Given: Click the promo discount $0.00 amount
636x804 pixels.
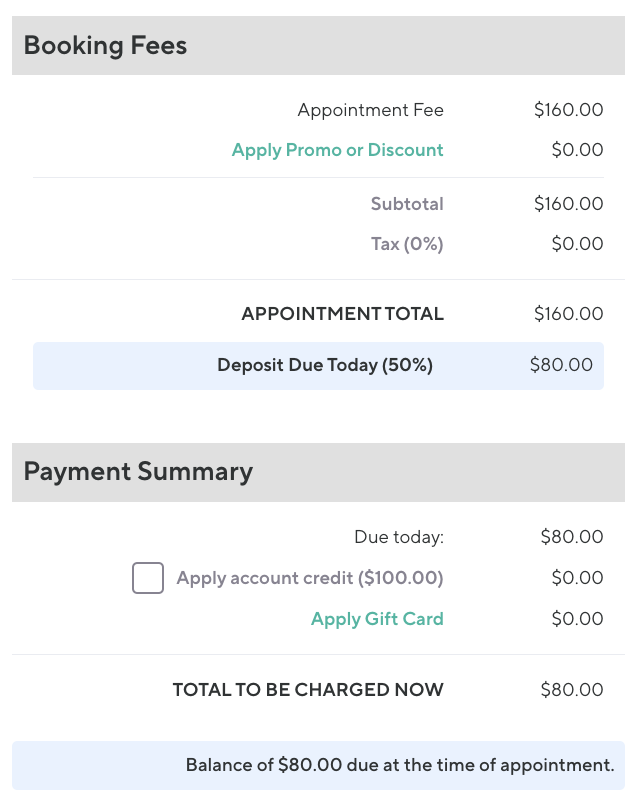Looking at the screenshot, I should coord(577,150).
